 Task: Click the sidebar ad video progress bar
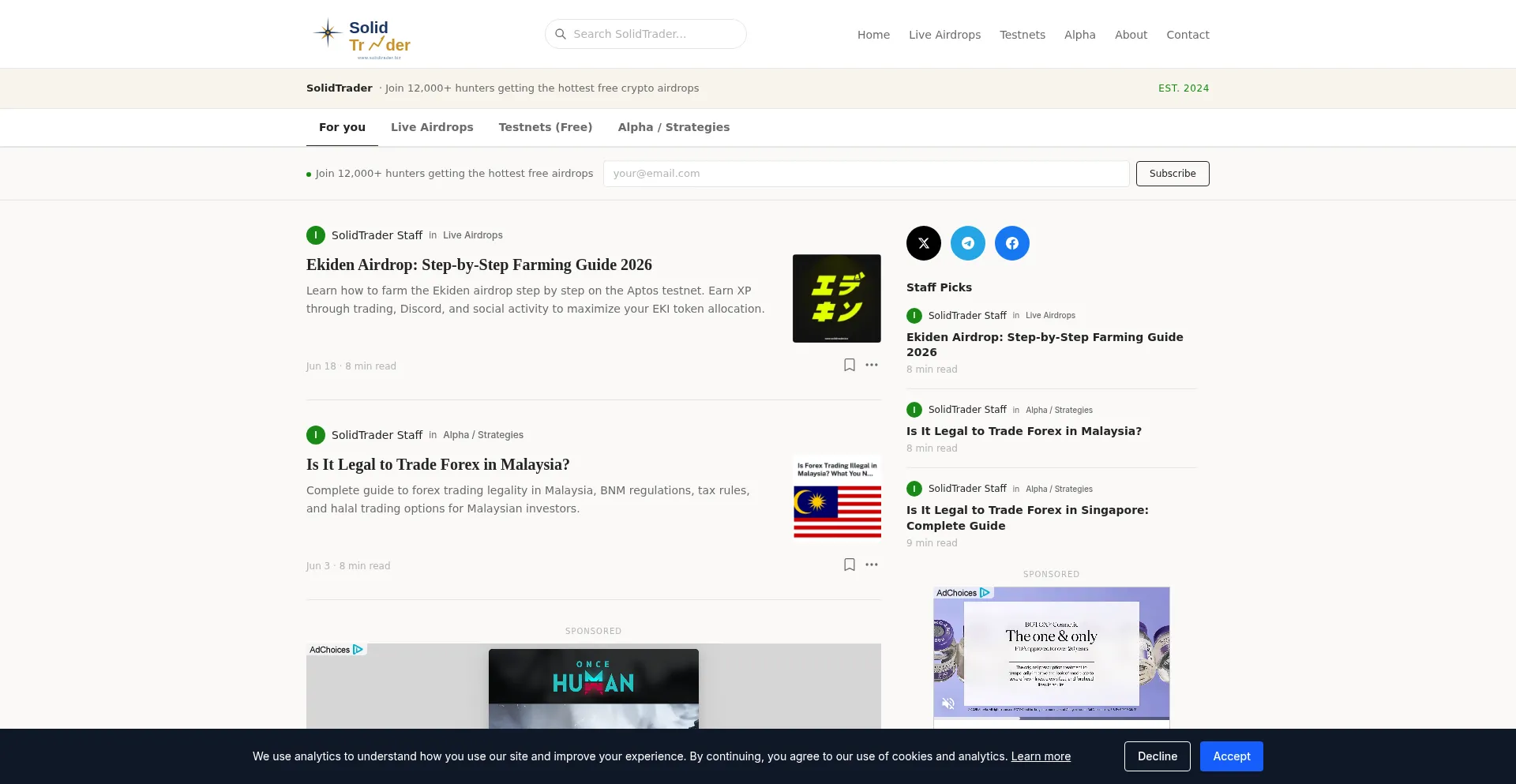click(x=1052, y=718)
